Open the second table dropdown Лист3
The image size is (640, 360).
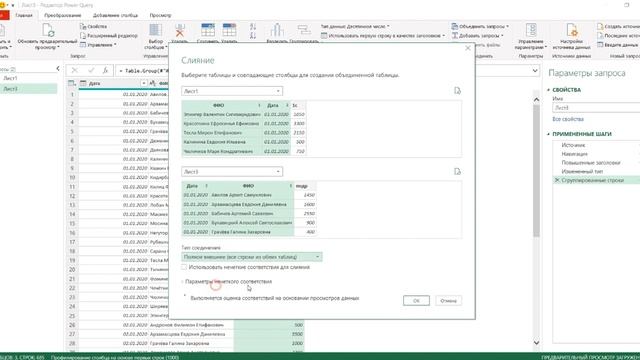(x=232, y=172)
